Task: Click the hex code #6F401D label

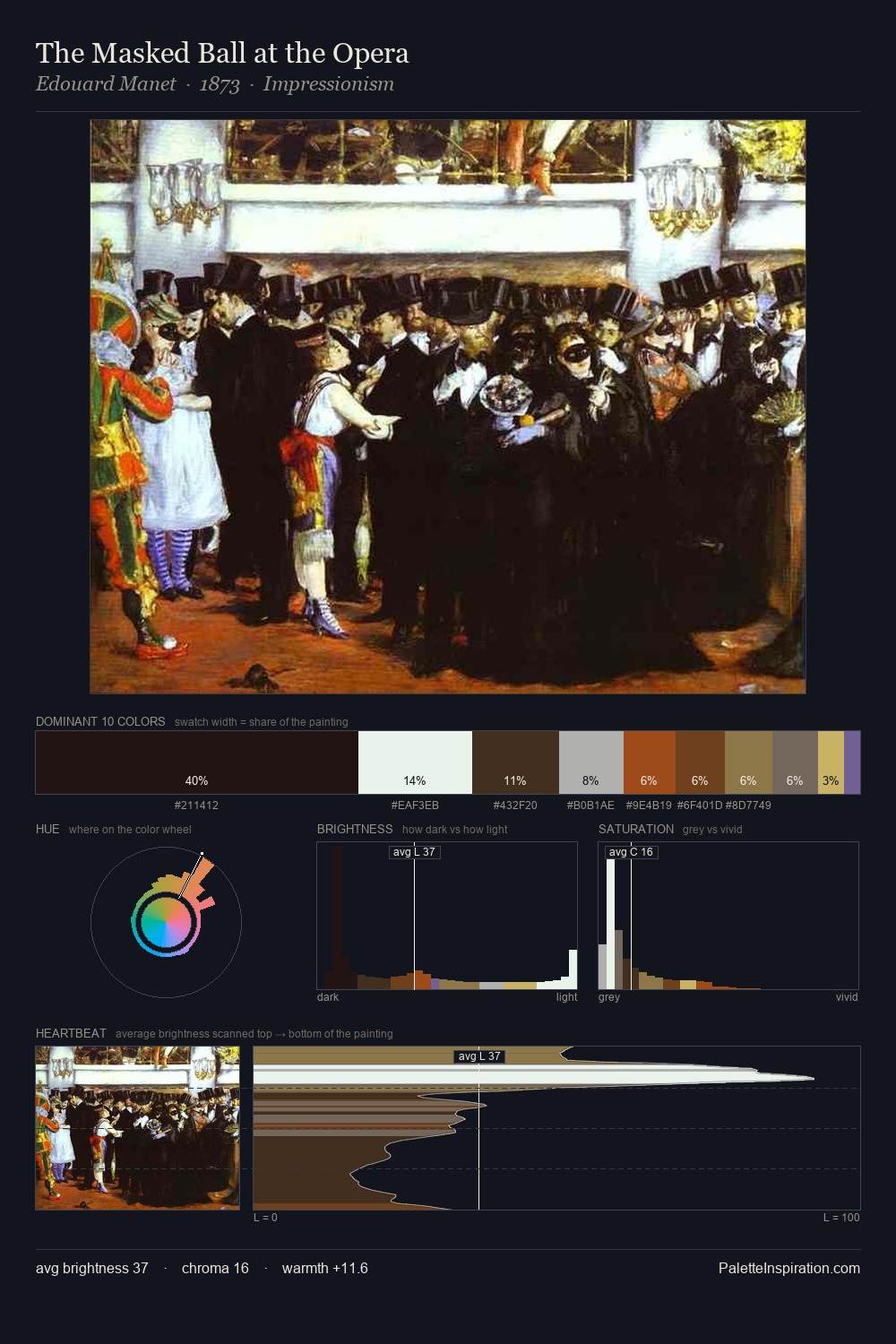Action: coord(700,806)
